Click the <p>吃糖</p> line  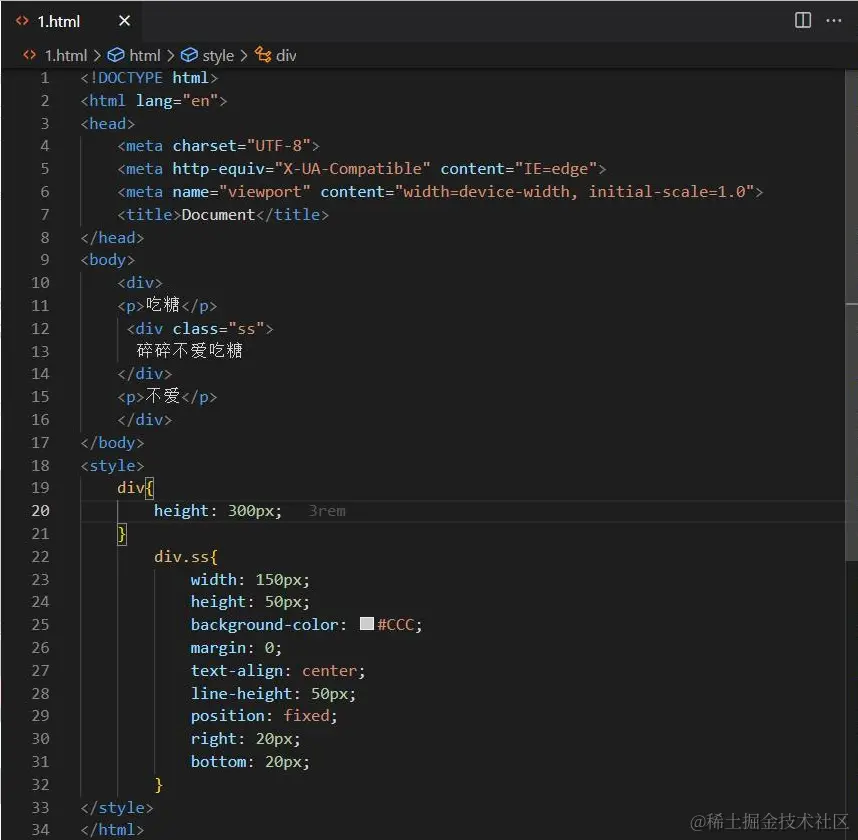(x=167, y=305)
